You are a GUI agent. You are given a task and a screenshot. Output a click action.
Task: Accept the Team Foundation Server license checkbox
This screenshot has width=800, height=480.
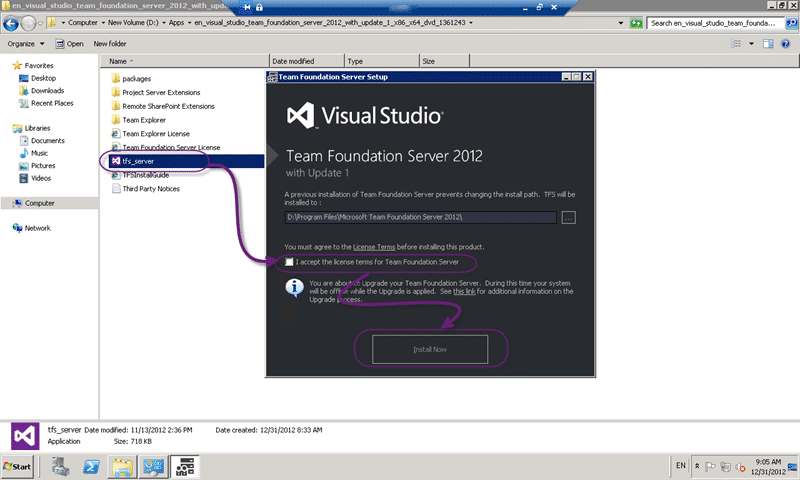pyautogui.click(x=289, y=262)
